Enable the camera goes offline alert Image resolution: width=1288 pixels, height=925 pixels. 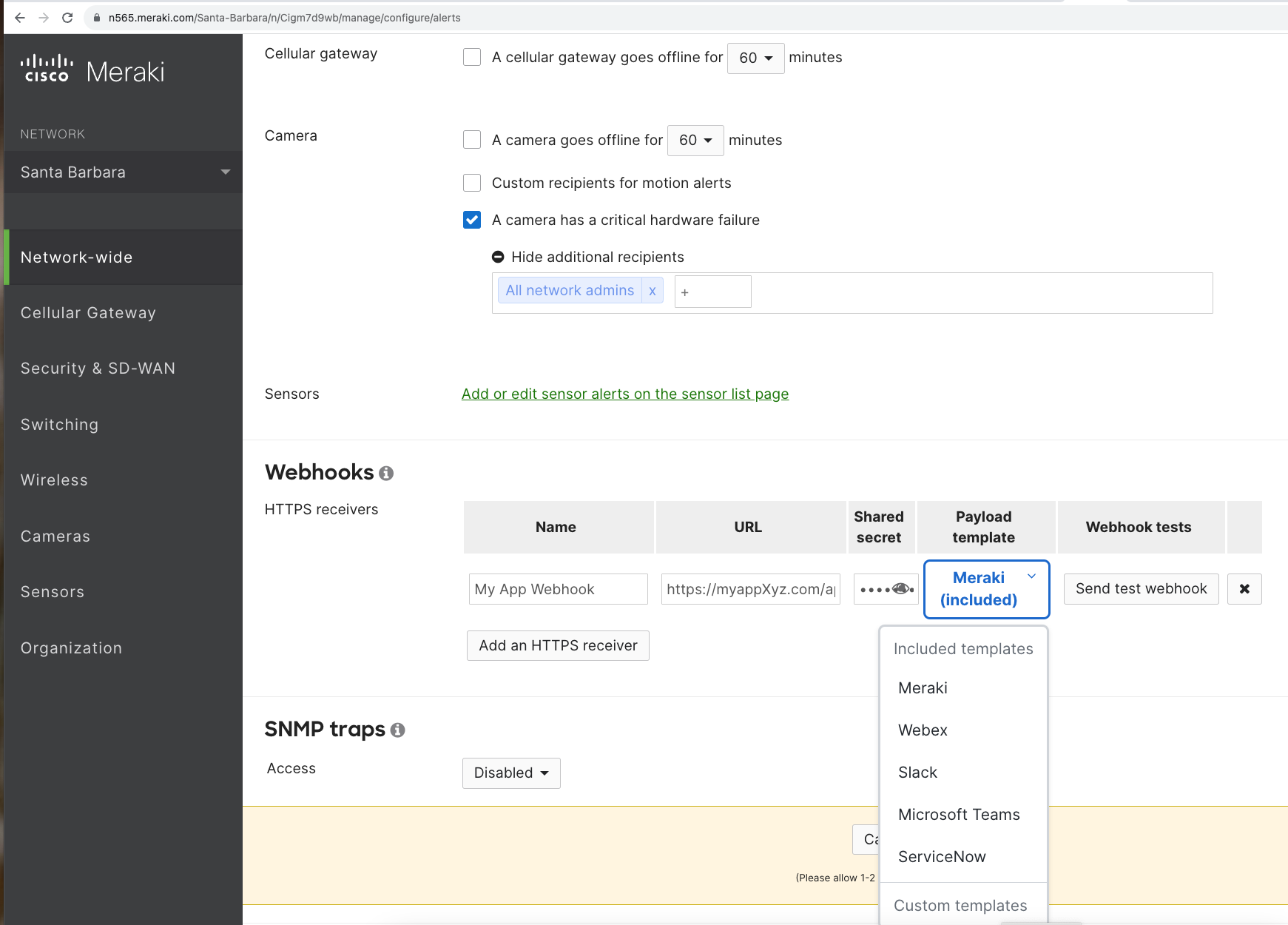(x=471, y=139)
